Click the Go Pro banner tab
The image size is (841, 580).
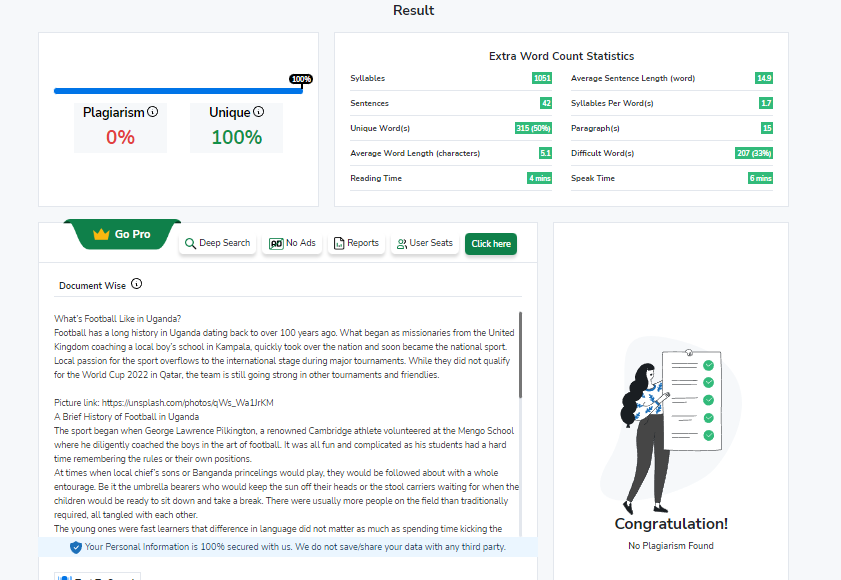coord(122,234)
